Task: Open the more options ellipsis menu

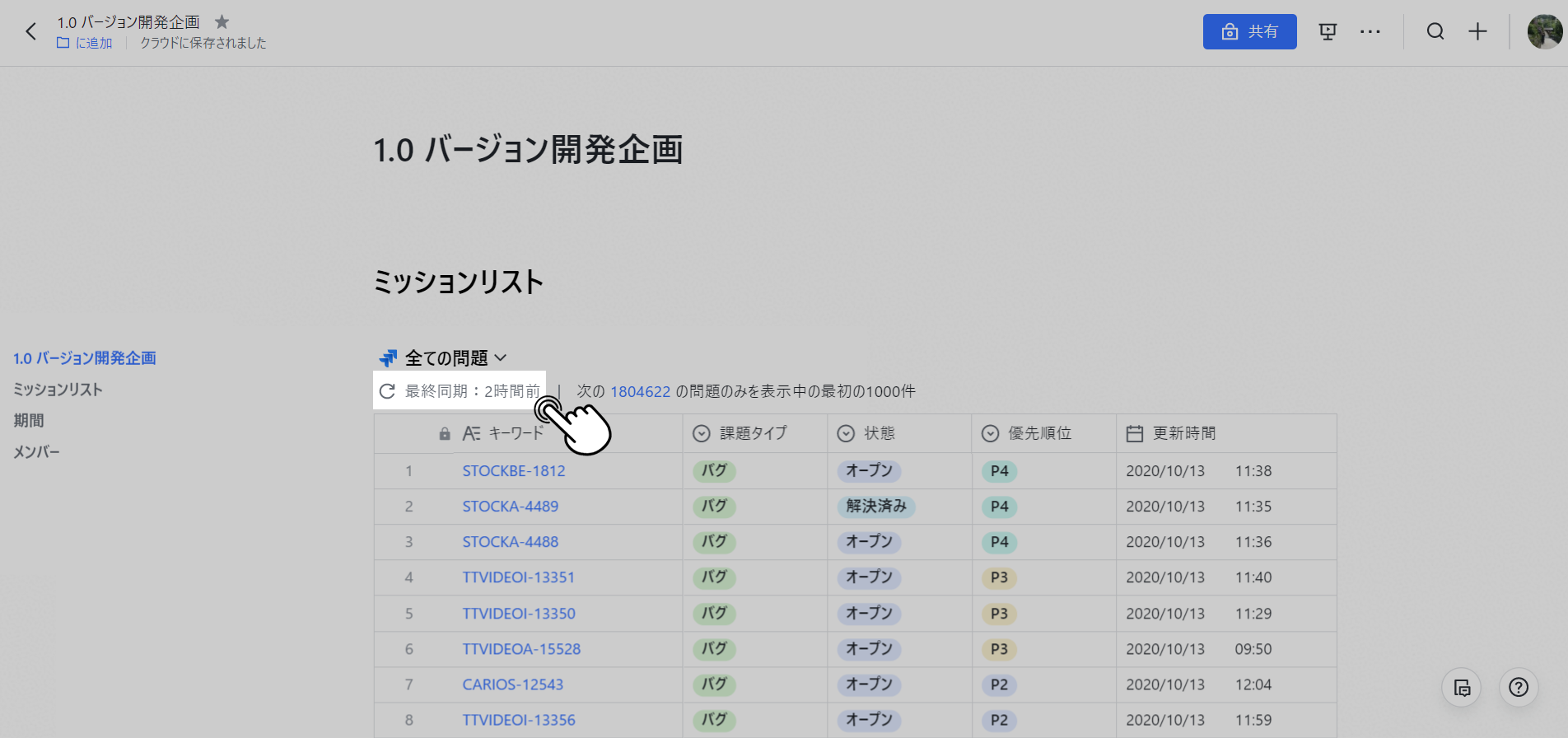Action: click(x=1370, y=32)
